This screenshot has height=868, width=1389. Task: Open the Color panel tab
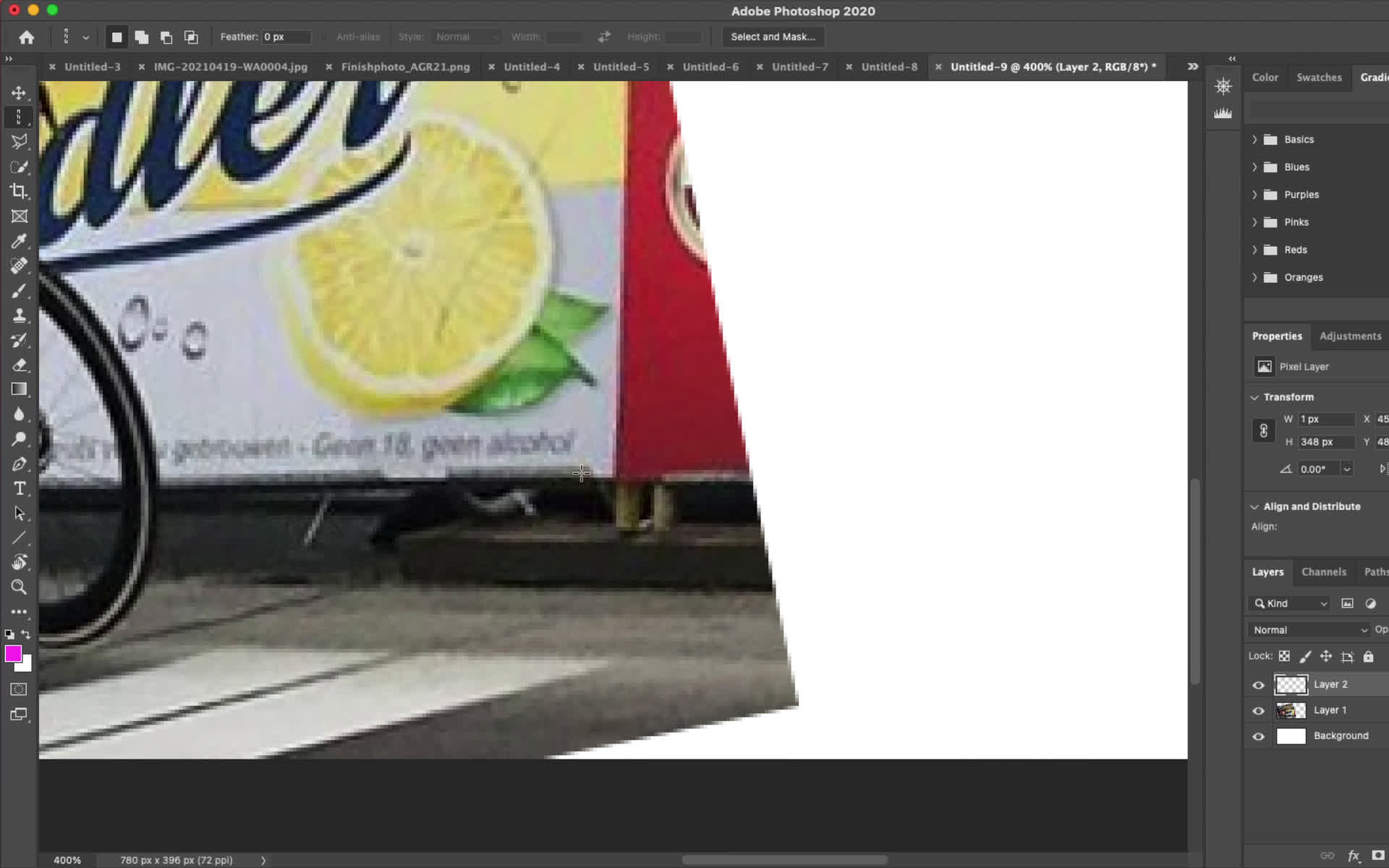[x=1265, y=77]
